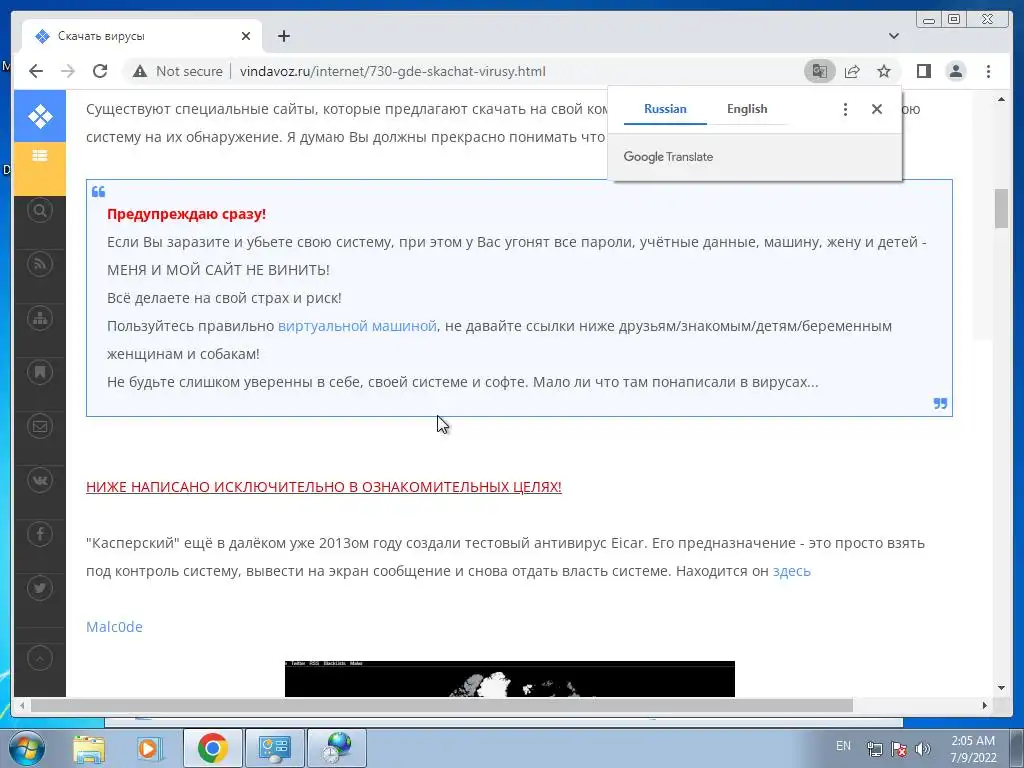
Task: Reload the page with refresh icon
Action: click(x=100, y=71)
